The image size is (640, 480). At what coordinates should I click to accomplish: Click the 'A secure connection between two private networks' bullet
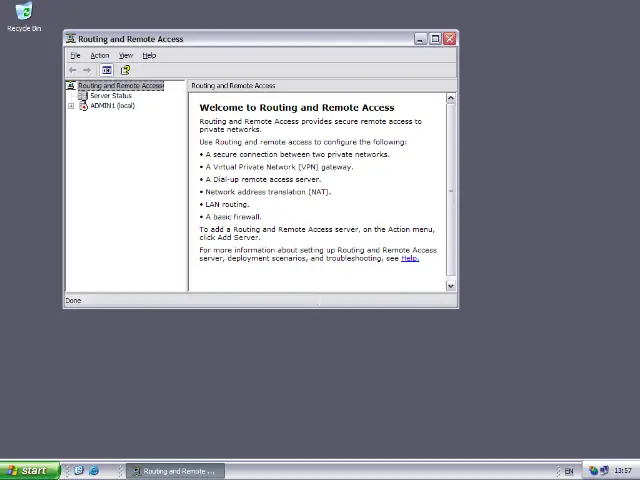[x=297, y=155]
